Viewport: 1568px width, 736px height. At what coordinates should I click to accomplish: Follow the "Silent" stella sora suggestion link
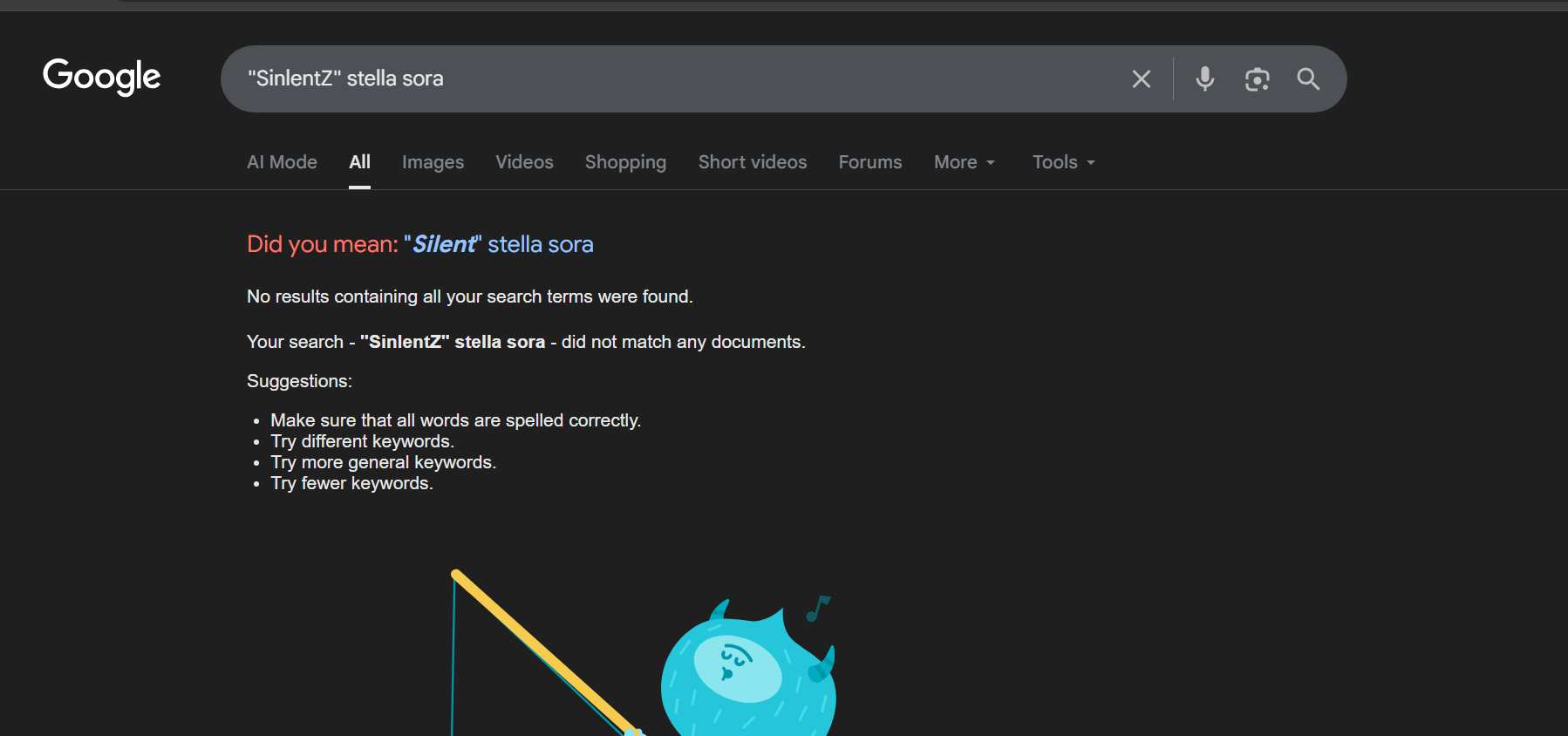pyautogui.click(x=499, y=244)
